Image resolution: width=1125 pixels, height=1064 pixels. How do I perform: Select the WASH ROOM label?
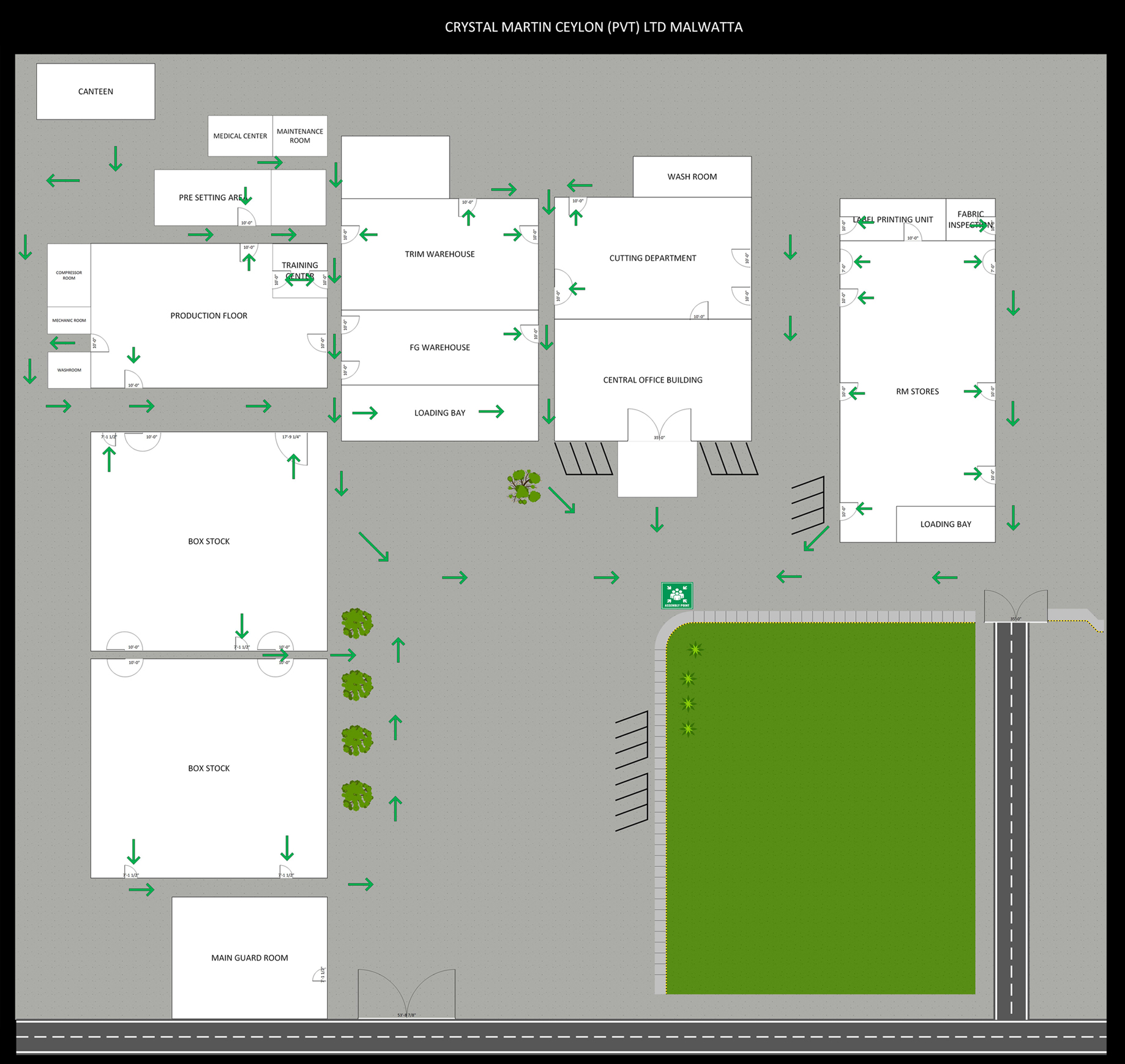click(692, 176)
